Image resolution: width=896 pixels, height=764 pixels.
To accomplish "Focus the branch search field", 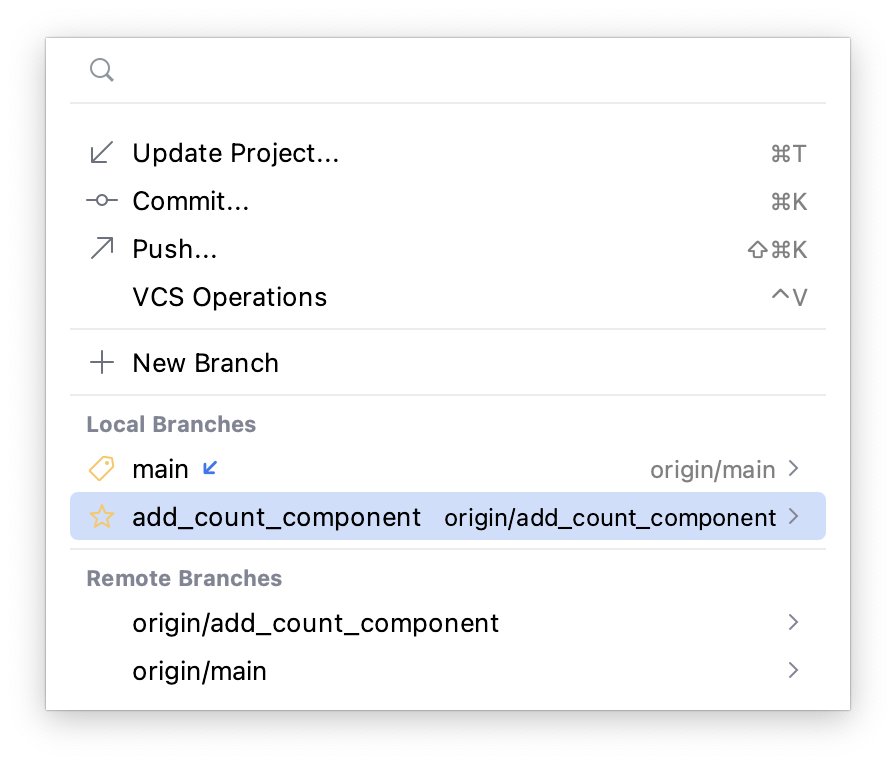I will pos(460,70).
